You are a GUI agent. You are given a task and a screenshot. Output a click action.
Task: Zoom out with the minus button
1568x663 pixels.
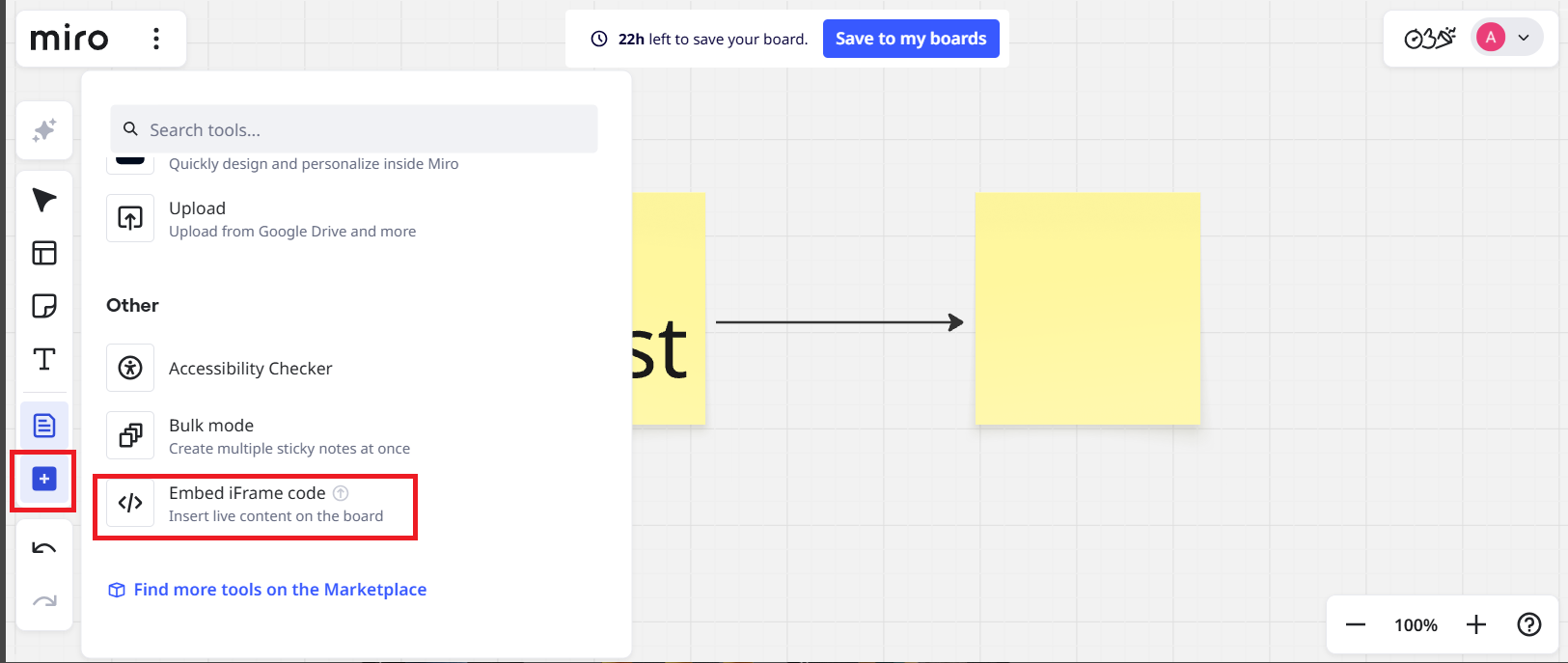click(x=1356, y=624)
